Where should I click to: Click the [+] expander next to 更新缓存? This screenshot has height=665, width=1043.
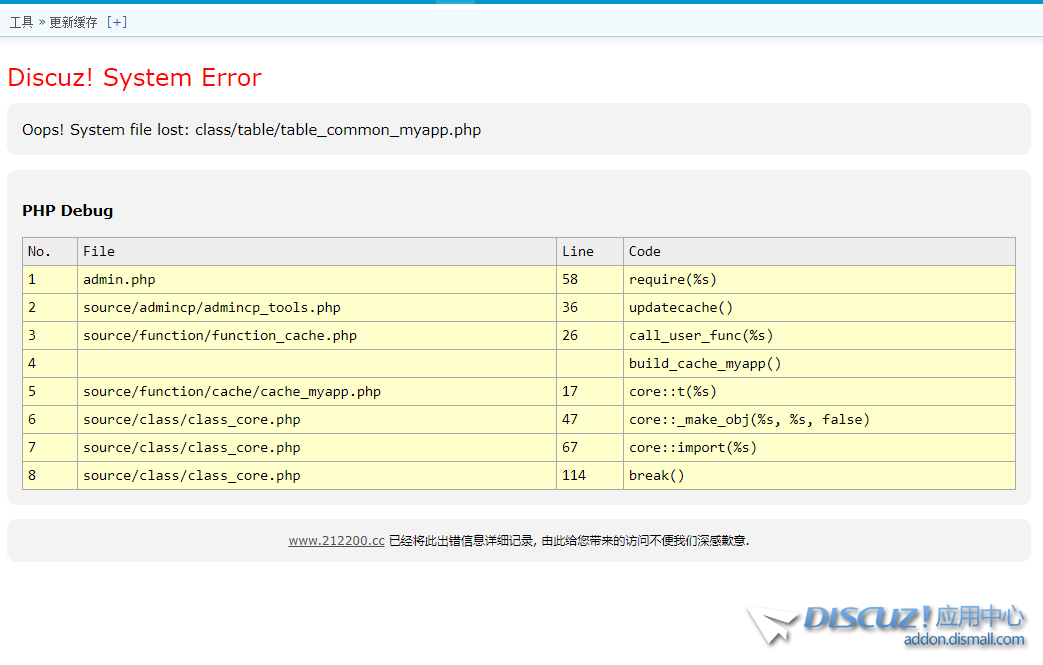click(117, 22)
